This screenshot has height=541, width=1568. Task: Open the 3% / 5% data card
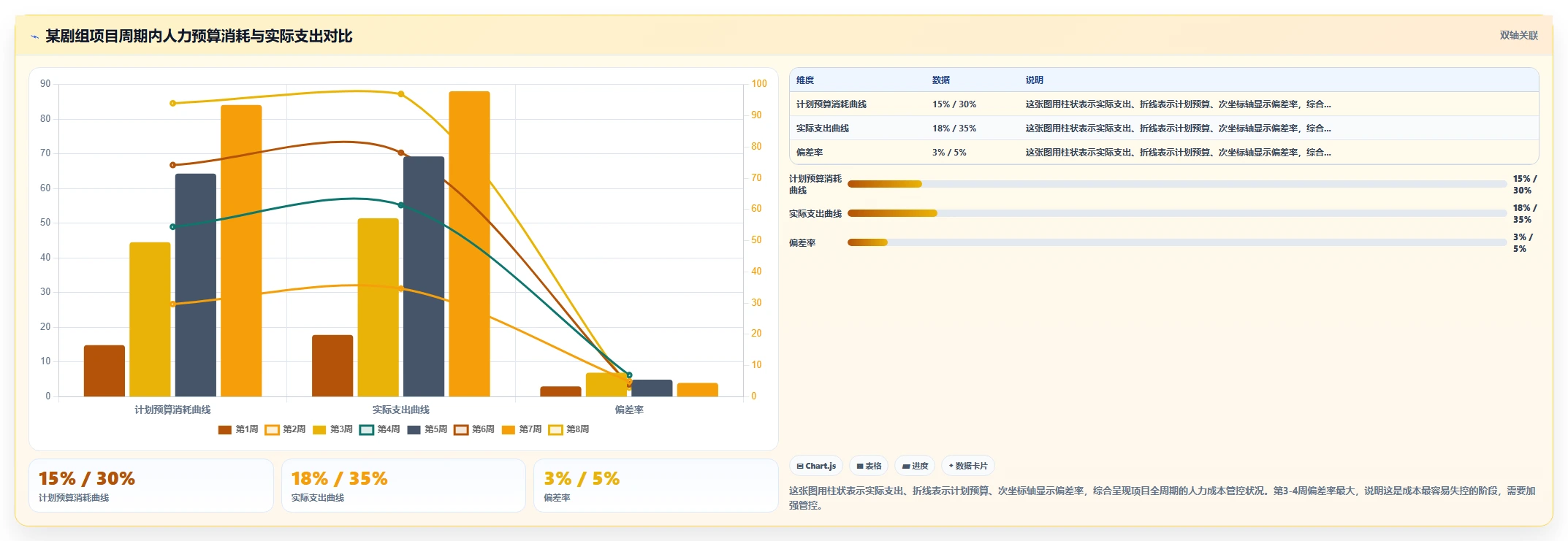tap(656, 486)
